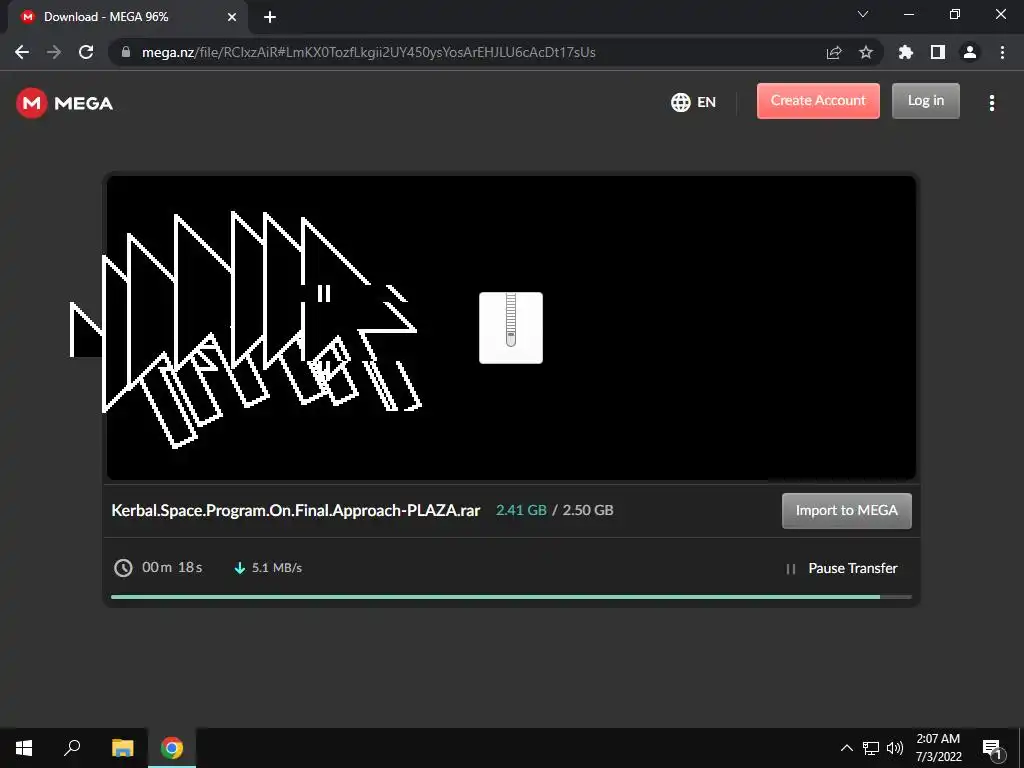Screen dimensions: 1024x768
Task: Click the browser forward arrow
Action: [54, 52]
